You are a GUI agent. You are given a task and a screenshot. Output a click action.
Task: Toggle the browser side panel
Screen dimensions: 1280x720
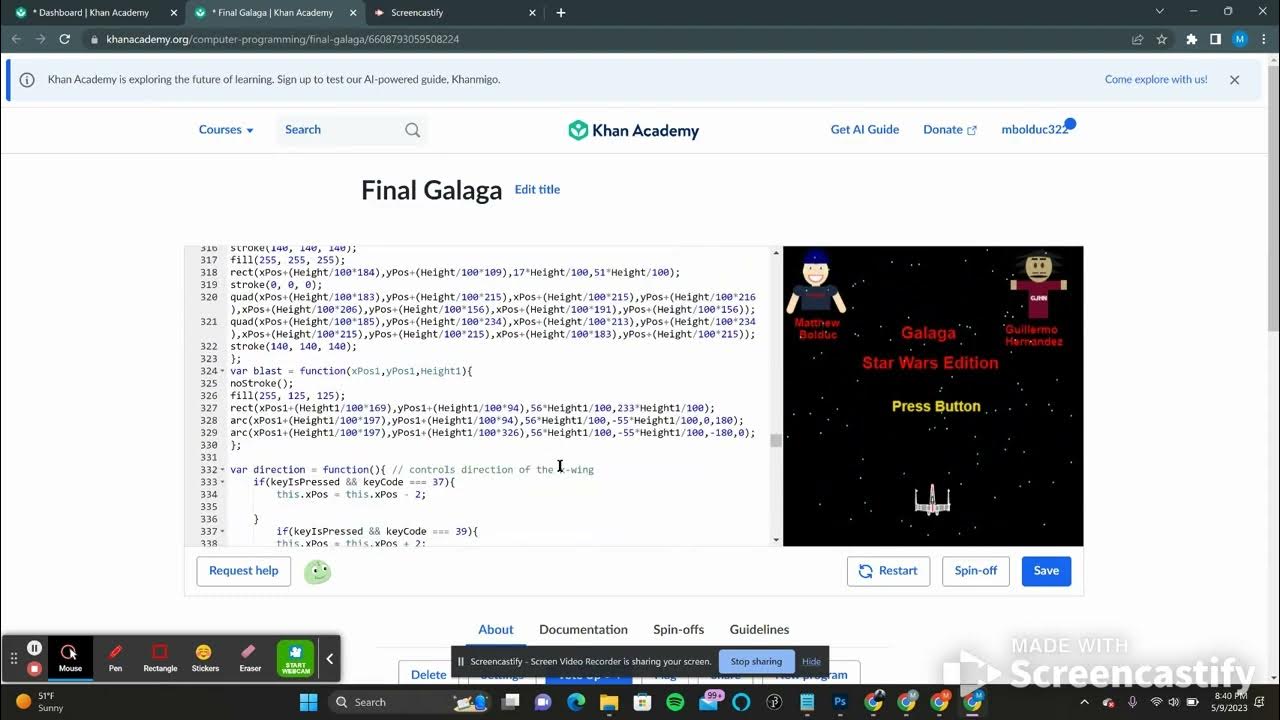pyautogui.click(x=1215, y=39)
